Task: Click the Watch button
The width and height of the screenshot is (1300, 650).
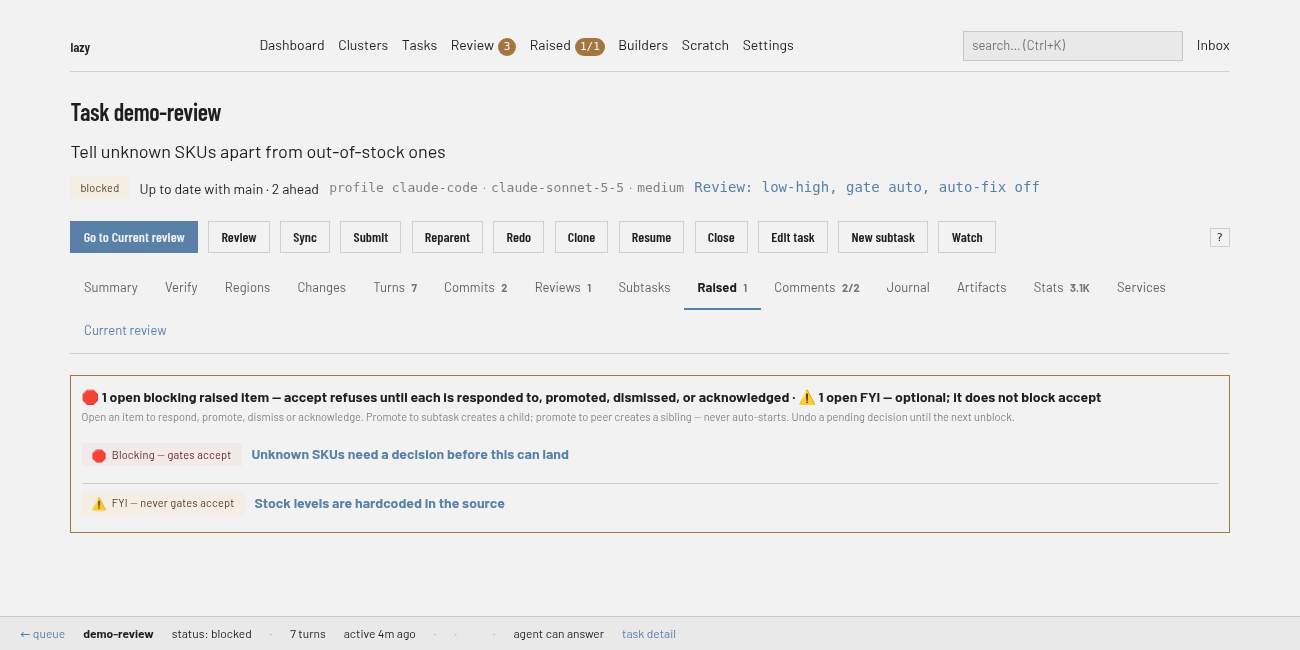Action: tap(967, 237)
